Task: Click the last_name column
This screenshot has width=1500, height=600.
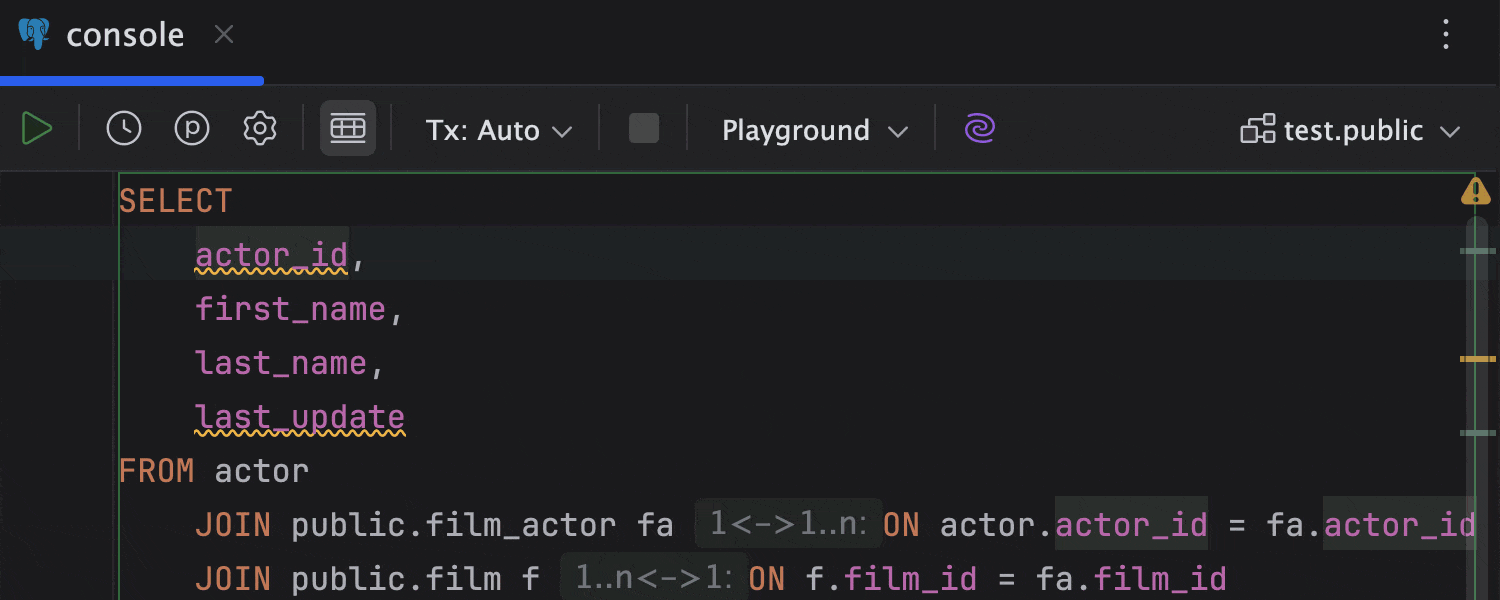Action: (281, 363)
